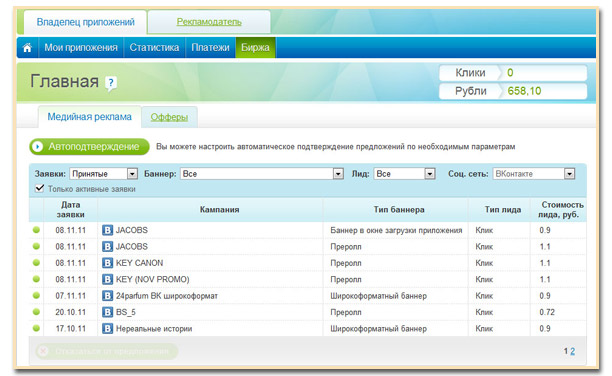Viewport: 612px width, 376px height.
Task: Click the Дата заявки column header
Action: pos(71,210)
